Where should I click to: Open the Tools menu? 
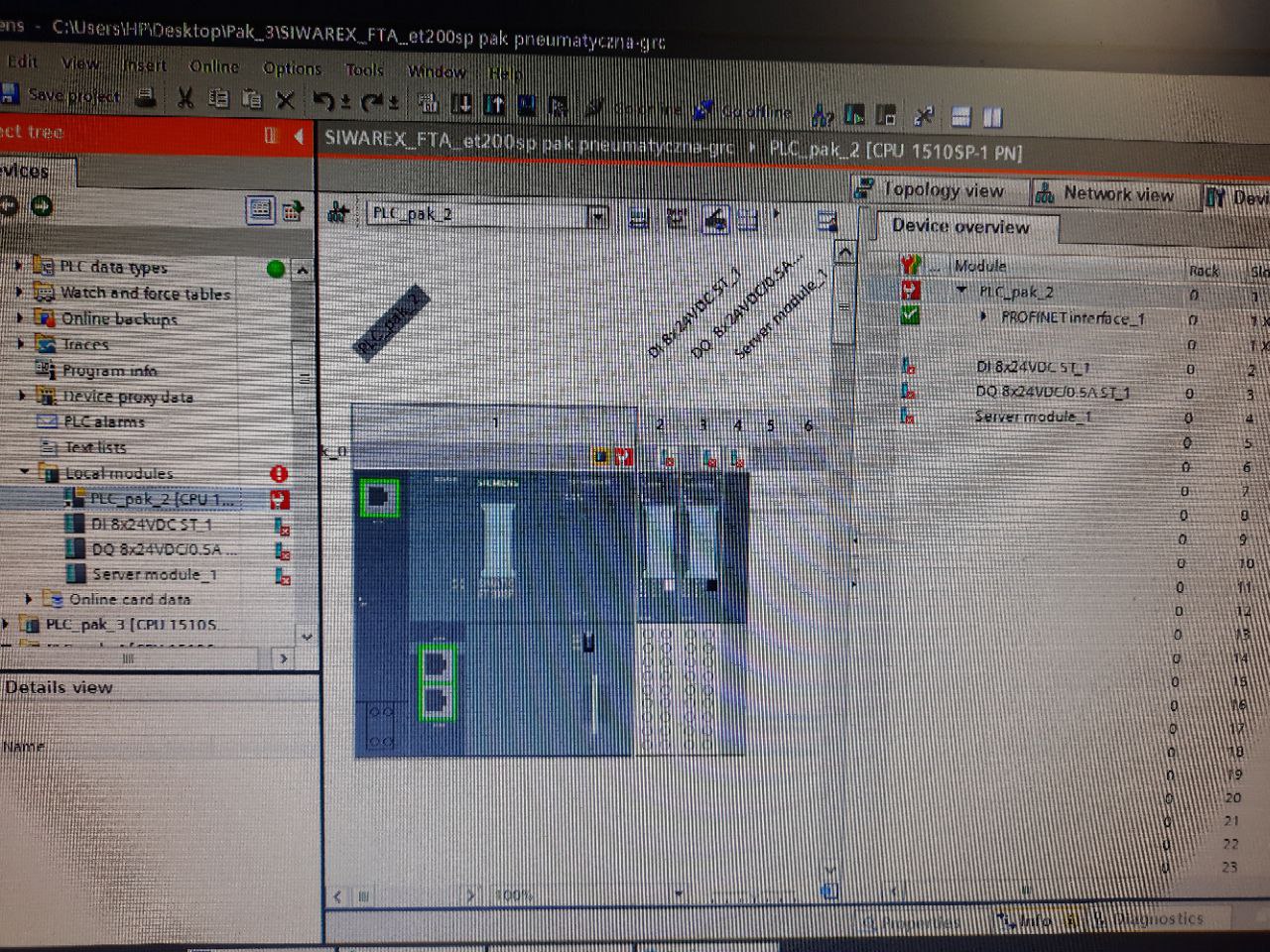coord(364,69)
